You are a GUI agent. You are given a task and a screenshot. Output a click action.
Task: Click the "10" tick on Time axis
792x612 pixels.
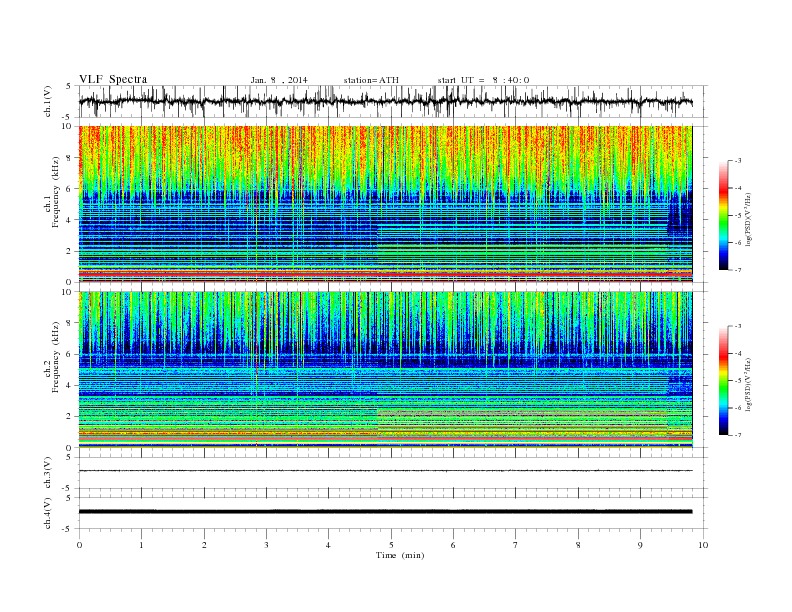coord(703,545)
